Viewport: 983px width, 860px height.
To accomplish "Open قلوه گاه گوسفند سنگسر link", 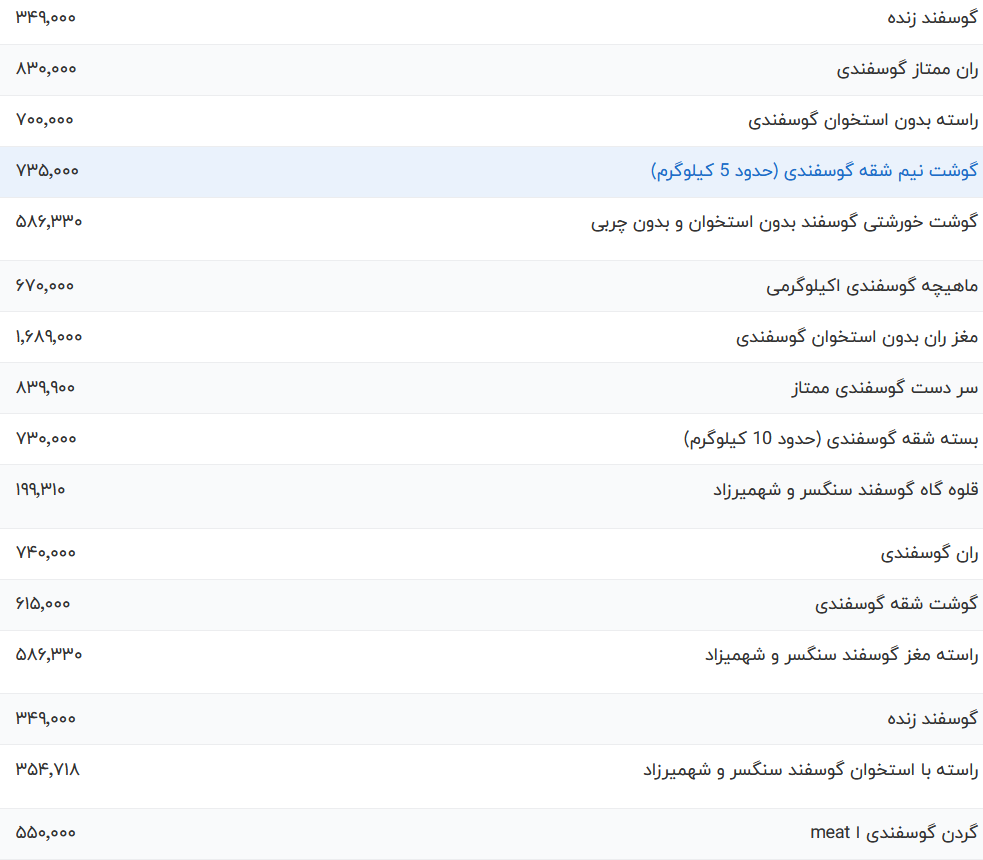I will pyautogui.click(x=845, y=490).
